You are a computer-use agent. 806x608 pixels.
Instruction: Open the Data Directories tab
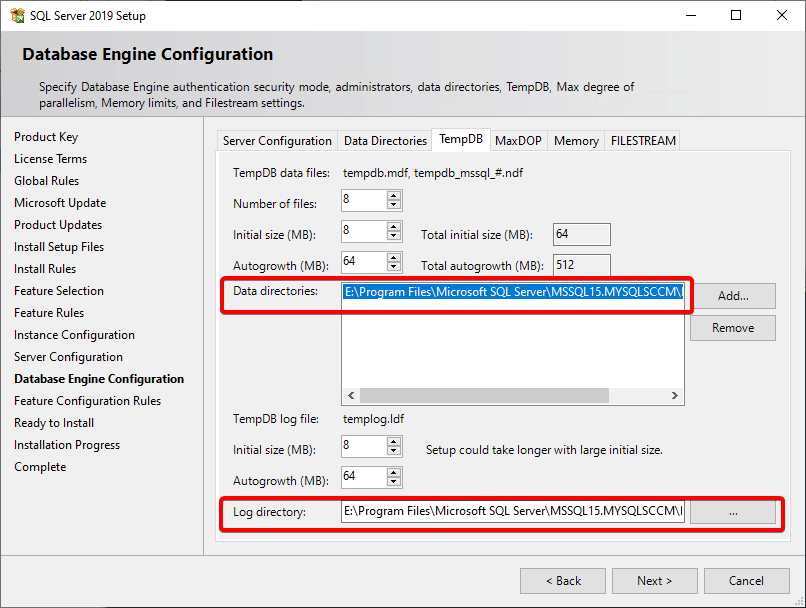(385, 141)
